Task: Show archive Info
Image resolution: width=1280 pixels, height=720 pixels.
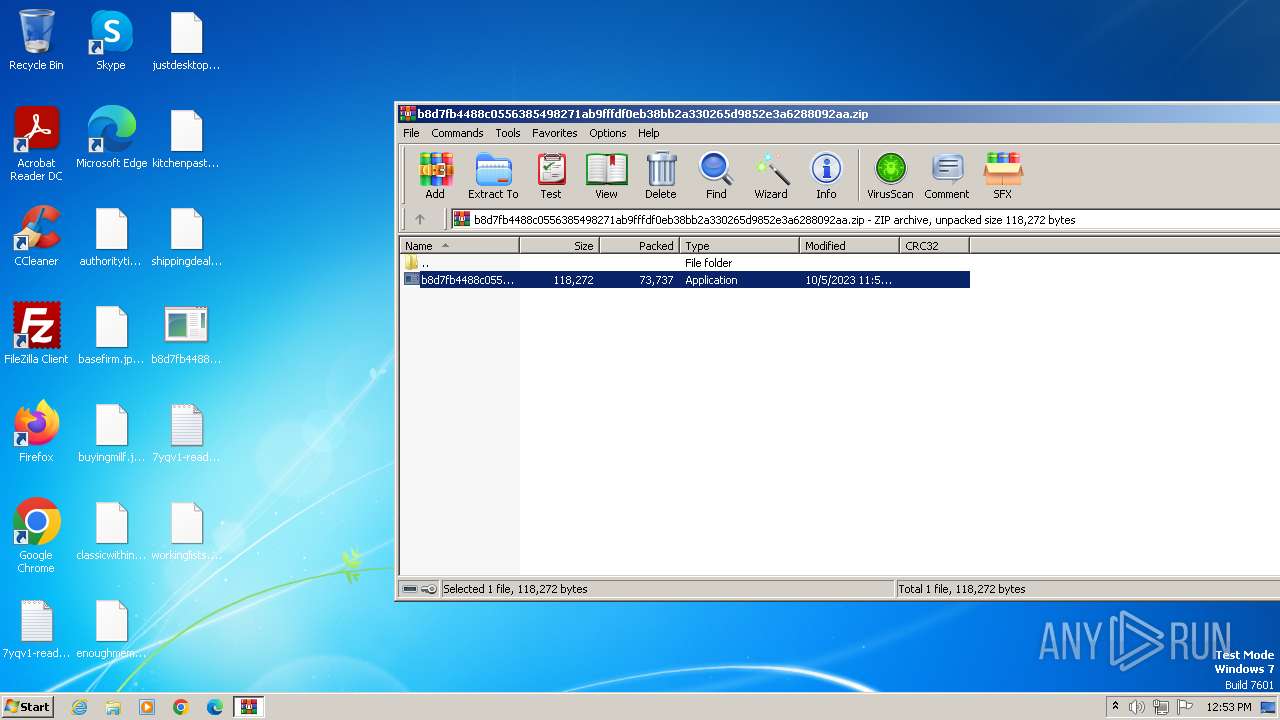Action: (826, 176)
